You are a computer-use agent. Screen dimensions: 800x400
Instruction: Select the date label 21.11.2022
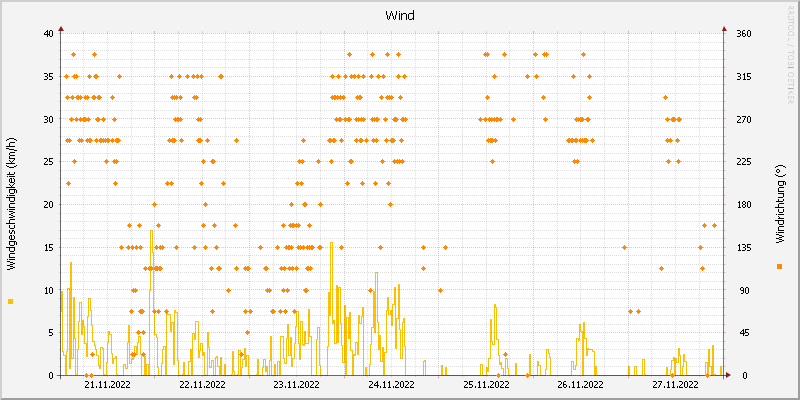(x=108, y=385)
